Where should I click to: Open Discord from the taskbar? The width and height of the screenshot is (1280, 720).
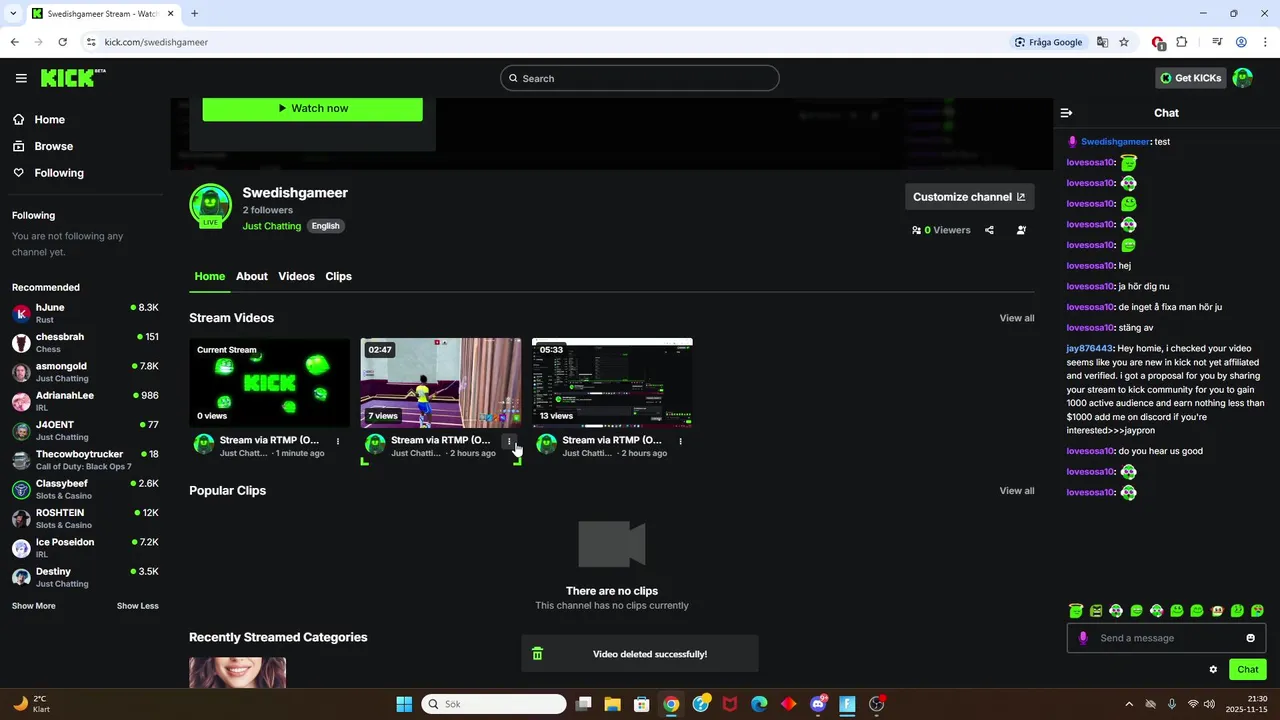tap(818, 704)
